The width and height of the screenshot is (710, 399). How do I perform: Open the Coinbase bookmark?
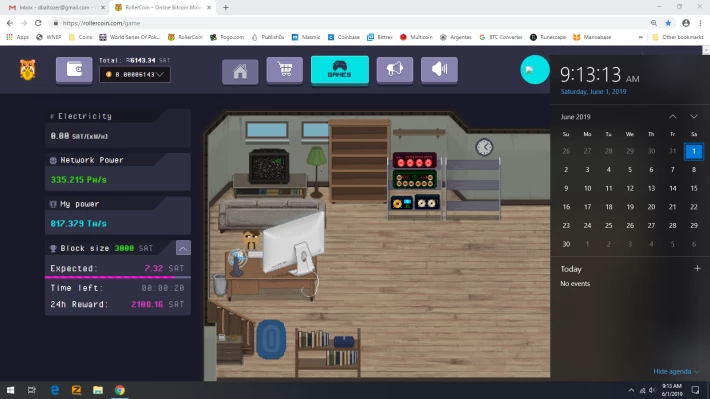coord(344,37)
